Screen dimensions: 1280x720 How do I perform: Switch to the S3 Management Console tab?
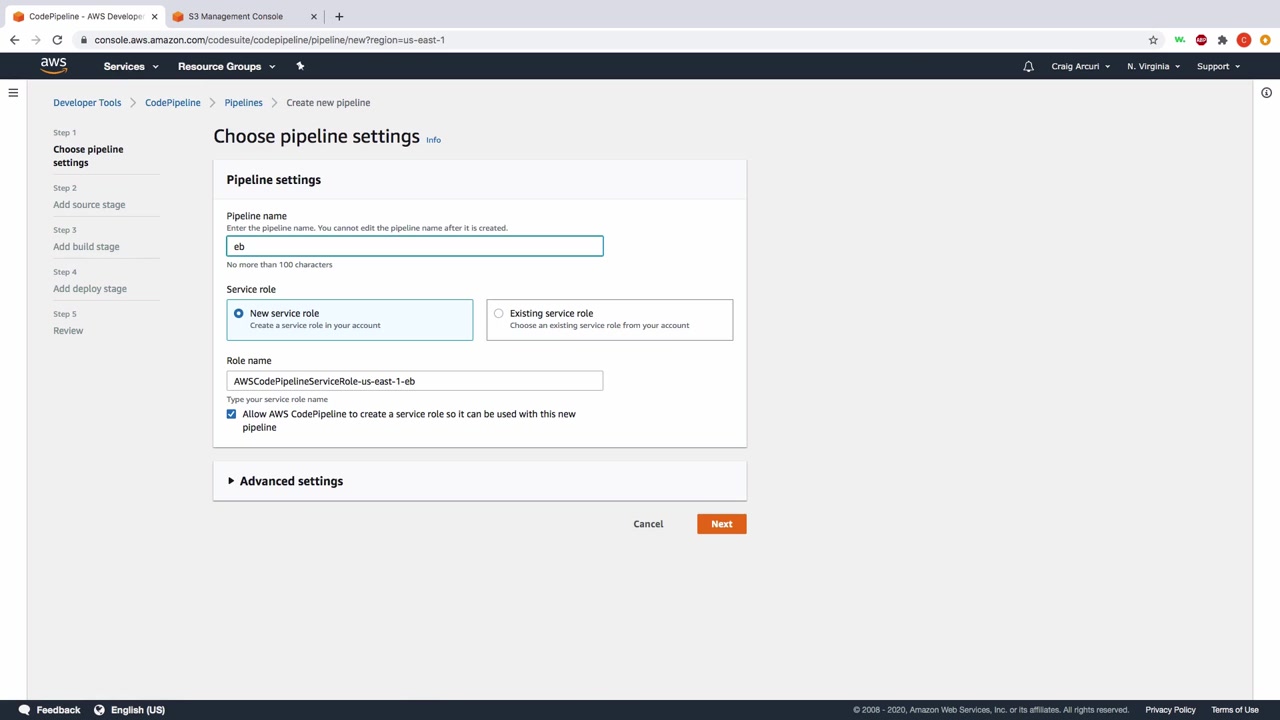(x=243, y=16)
